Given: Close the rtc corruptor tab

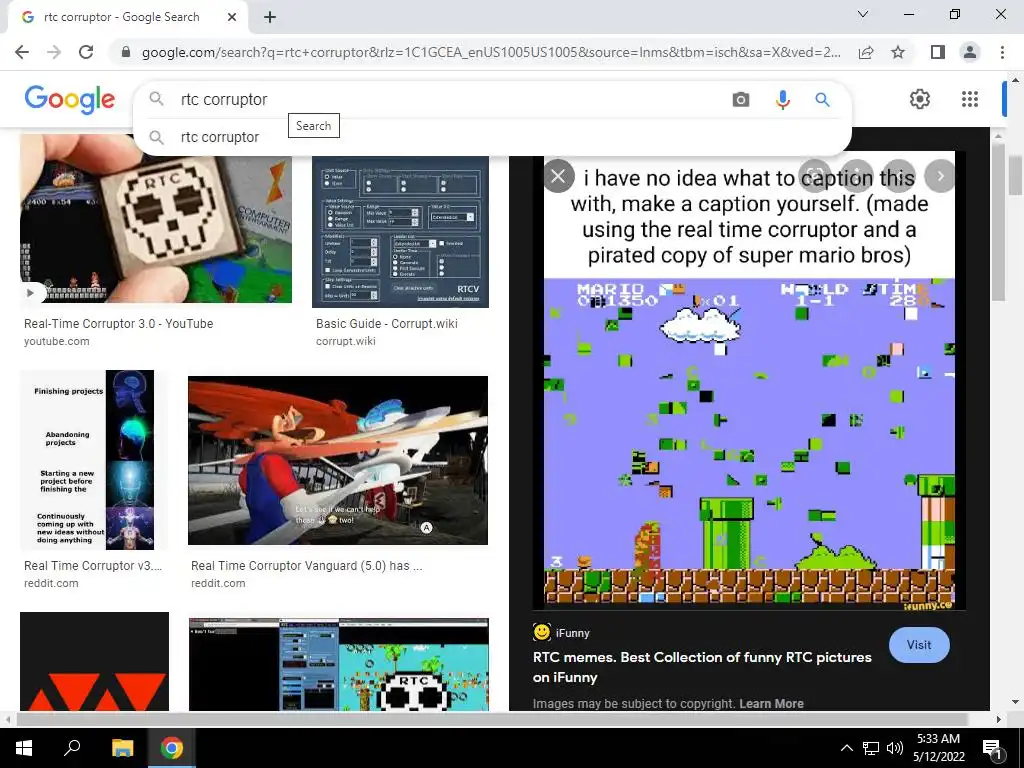Looking at the screenshot, I should 232,17.
